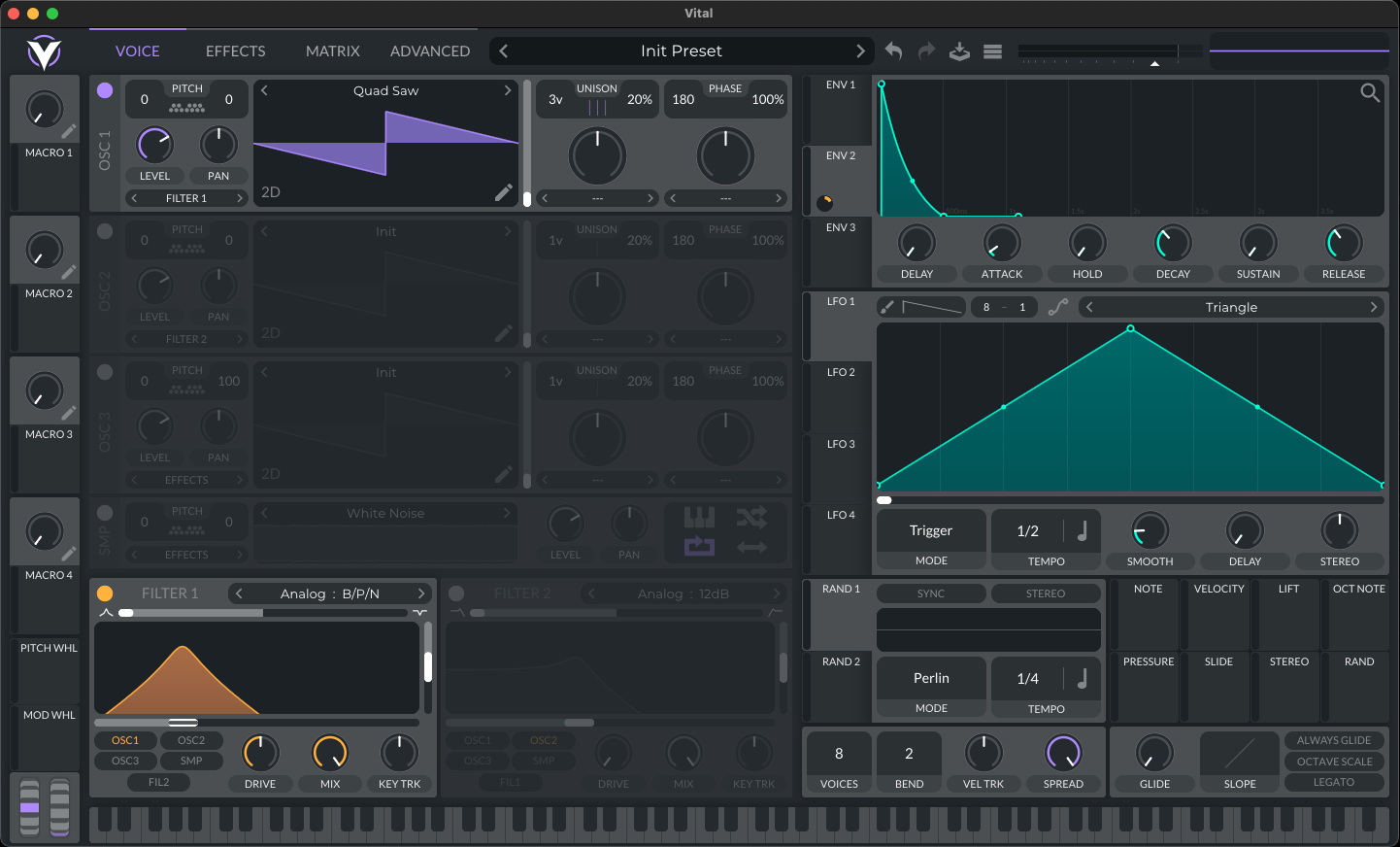Click the ENV 2 modulation knob icon
Viewport: 1400px width, 847px height.
click(825, 203)
